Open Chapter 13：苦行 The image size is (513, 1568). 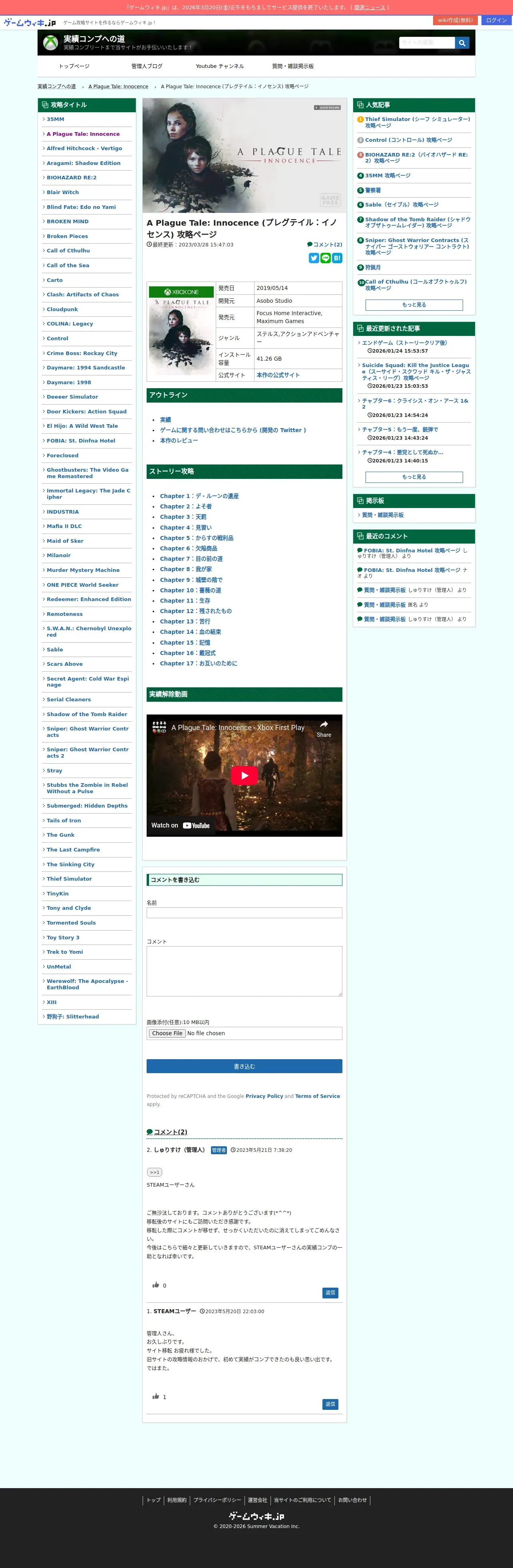[x=185, y=621]
